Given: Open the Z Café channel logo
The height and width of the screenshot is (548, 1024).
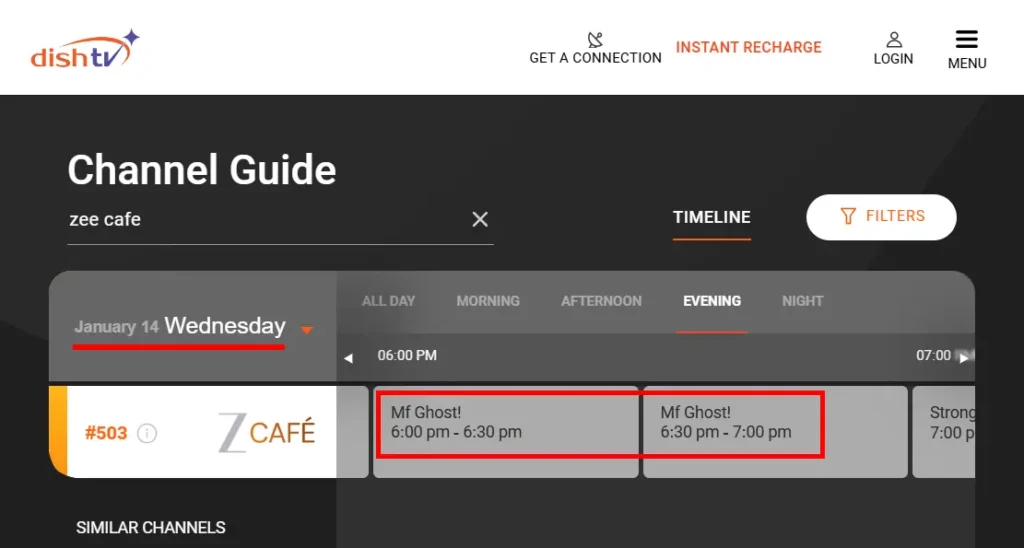Looking at the screenshot, I should coord(266,432).
